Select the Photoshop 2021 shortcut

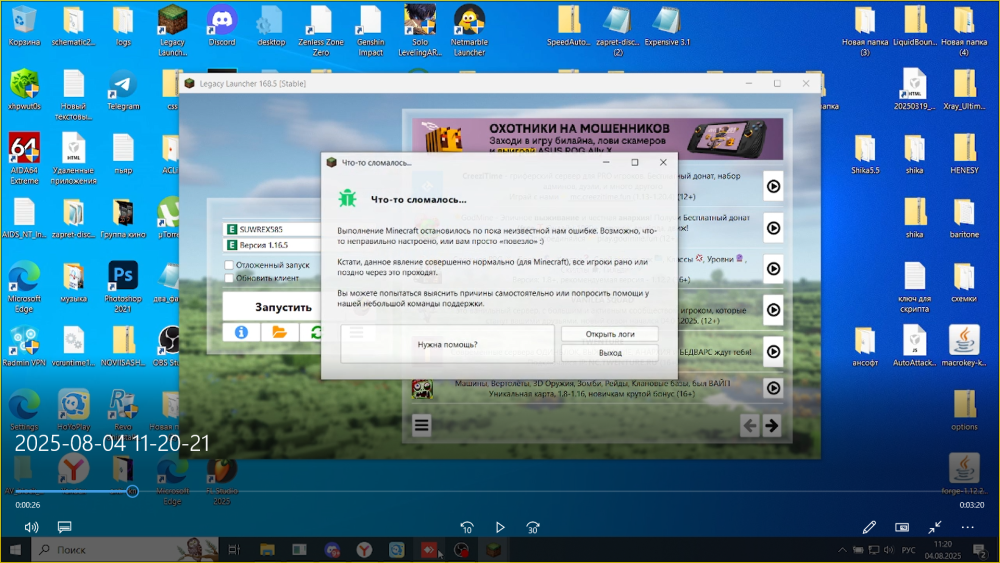pos(122,287)
